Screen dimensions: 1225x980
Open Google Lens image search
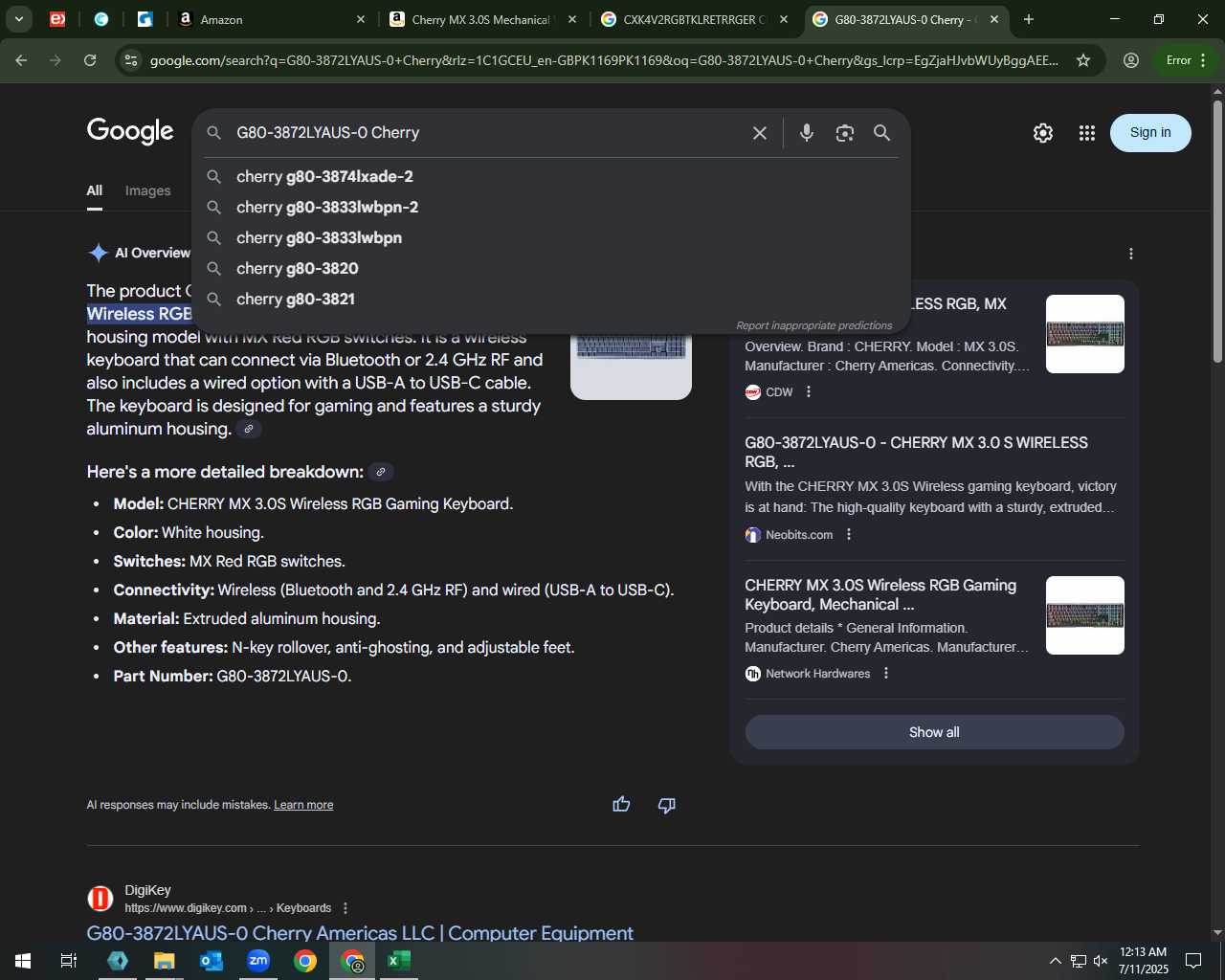[844, 133]
